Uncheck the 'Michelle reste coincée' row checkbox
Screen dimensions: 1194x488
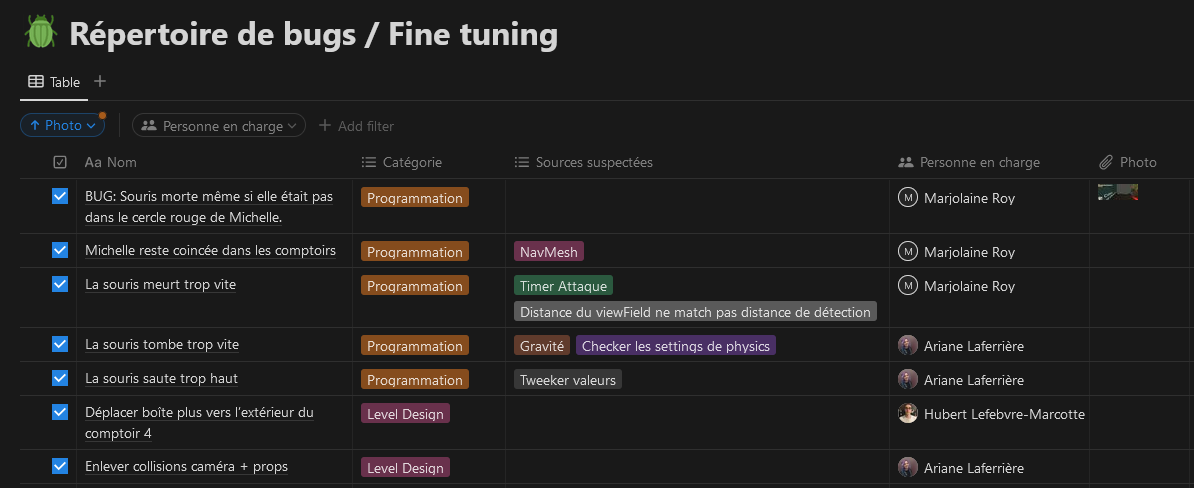tap(60, 250)
